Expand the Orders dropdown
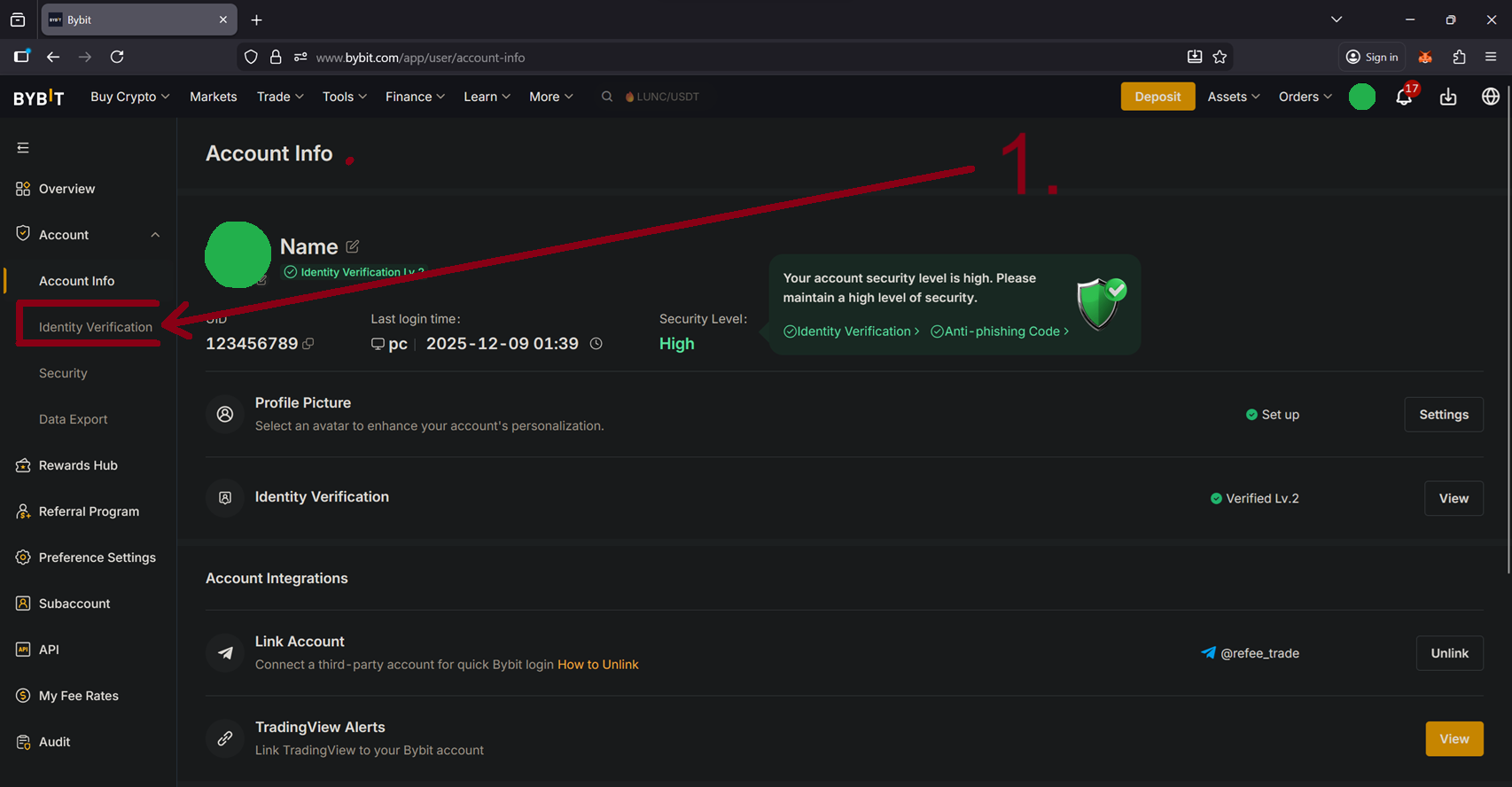 tap(1305, 97)
